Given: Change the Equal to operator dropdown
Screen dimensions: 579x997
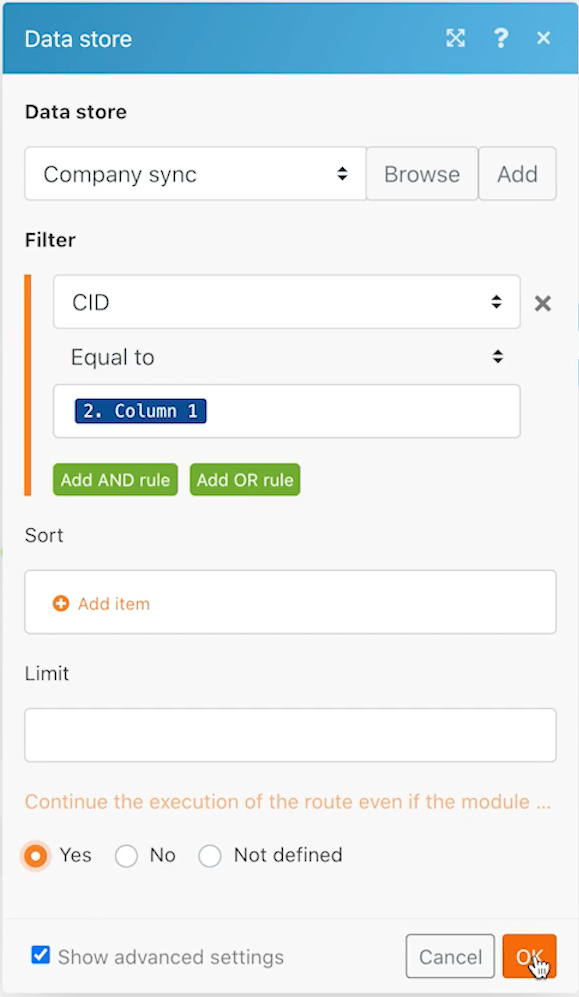Looking at the screenshot, I should [x=287, y=357].
